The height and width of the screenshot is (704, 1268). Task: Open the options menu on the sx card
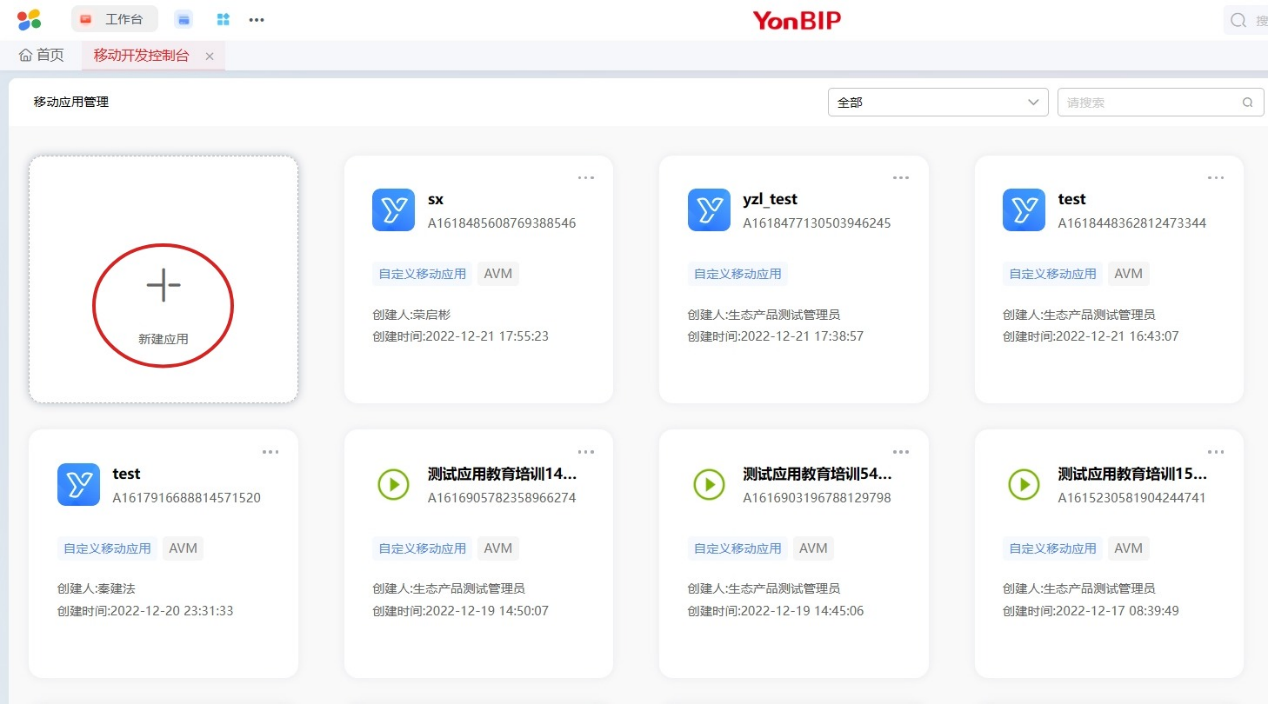tap(586, 176)
